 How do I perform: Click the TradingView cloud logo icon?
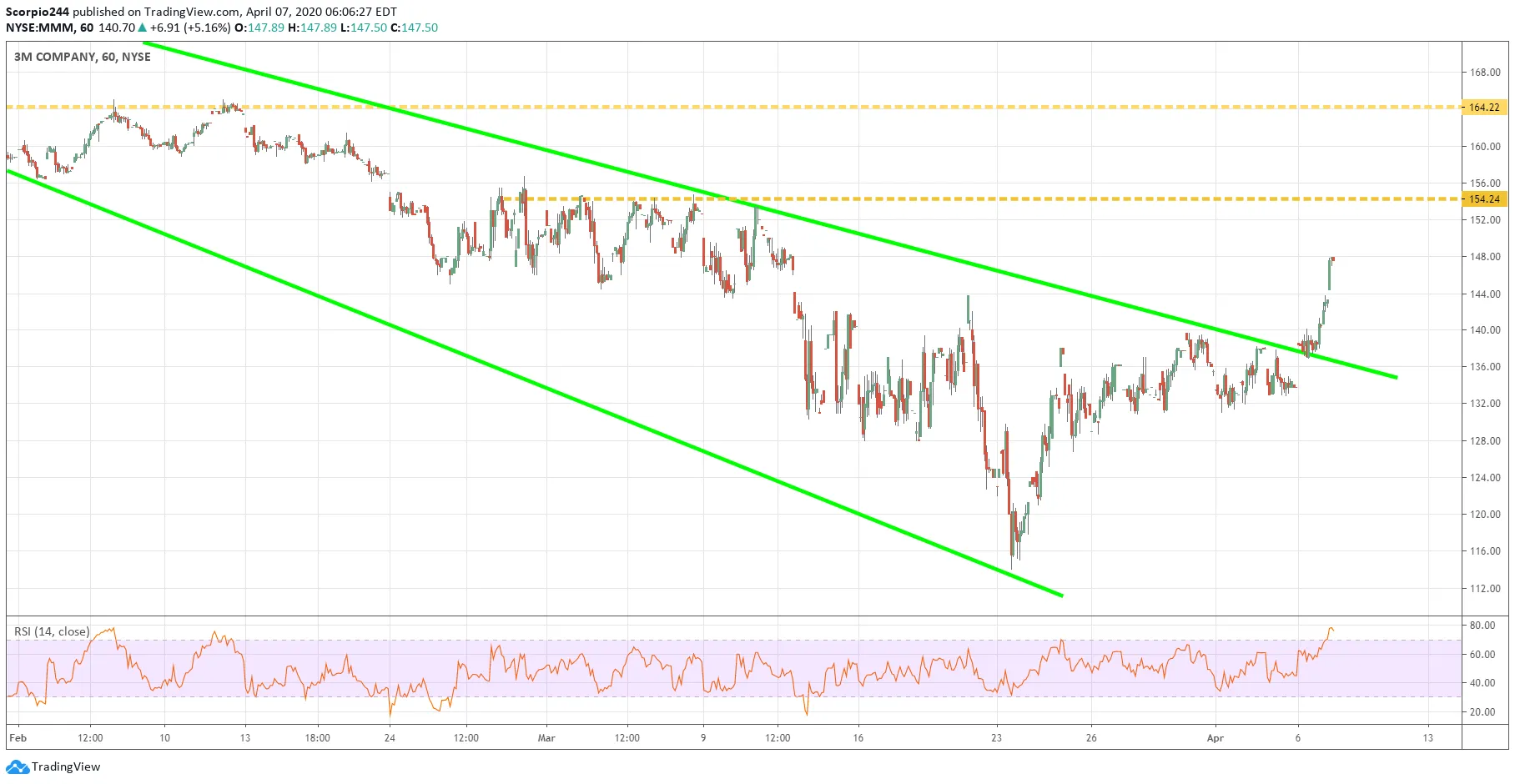click(18, 767)
